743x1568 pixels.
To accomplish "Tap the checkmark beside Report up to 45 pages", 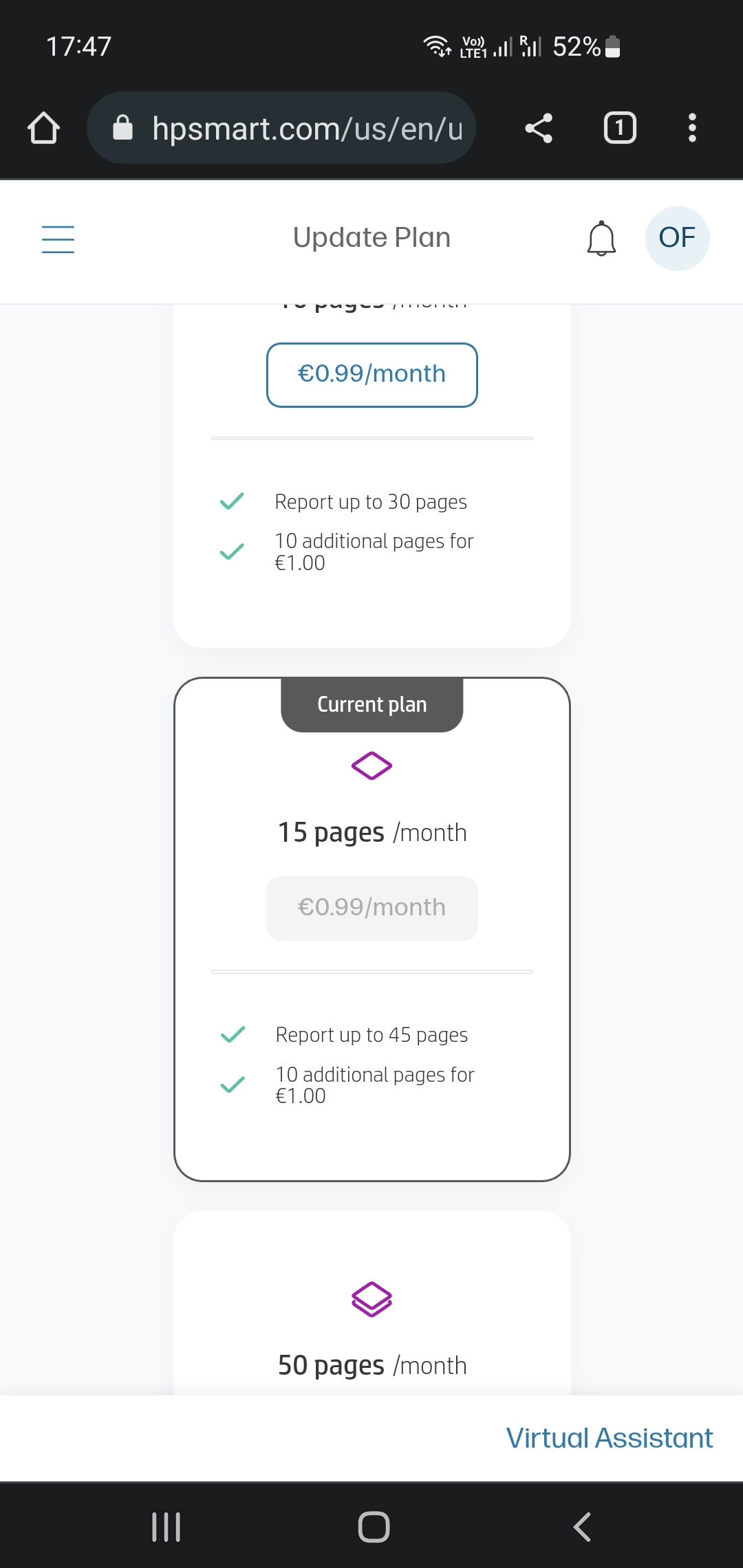I will click(x=233, y=1034).
